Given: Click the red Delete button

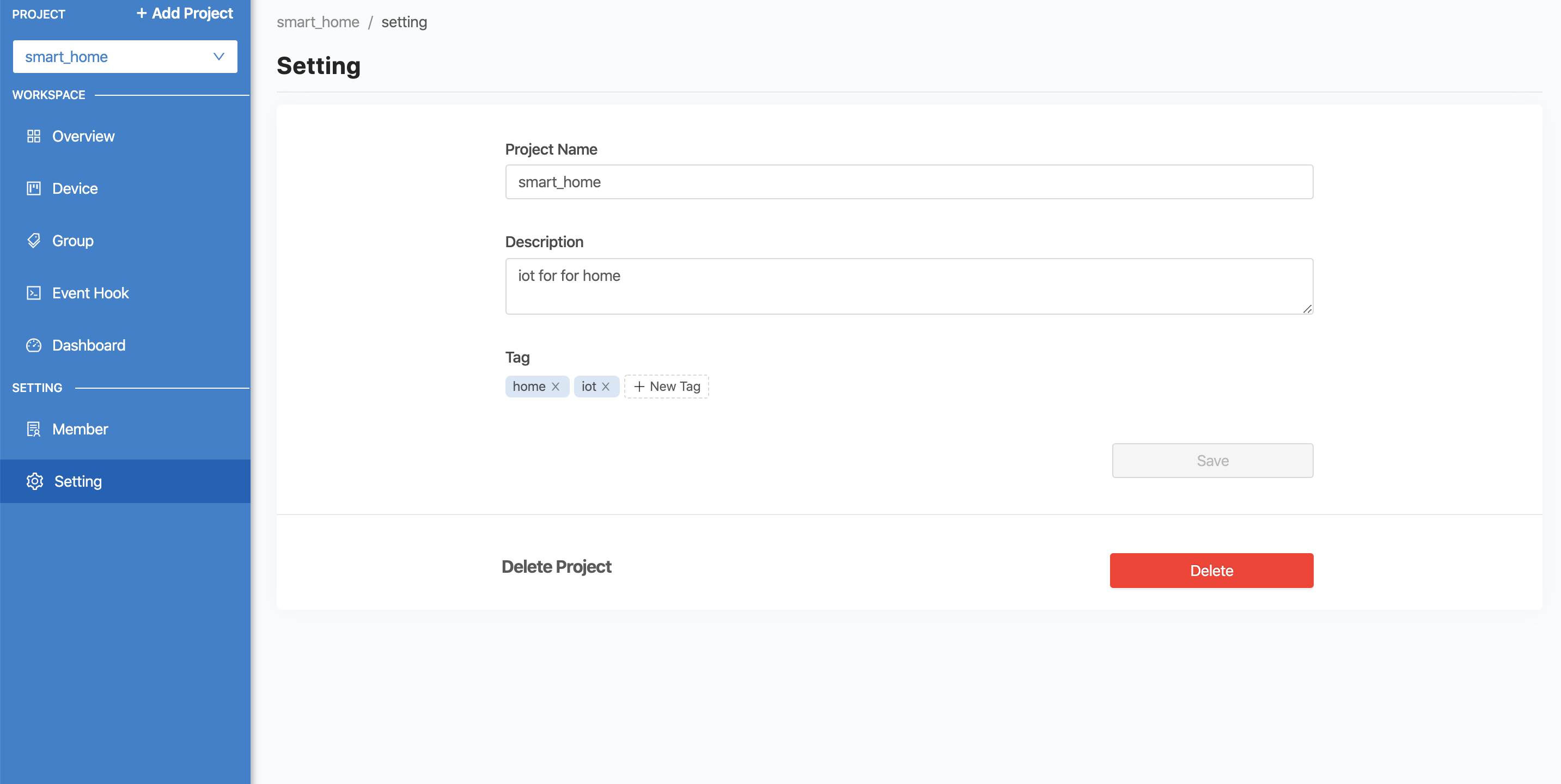Looking at the screenshot, I should tap(1212, 571).
